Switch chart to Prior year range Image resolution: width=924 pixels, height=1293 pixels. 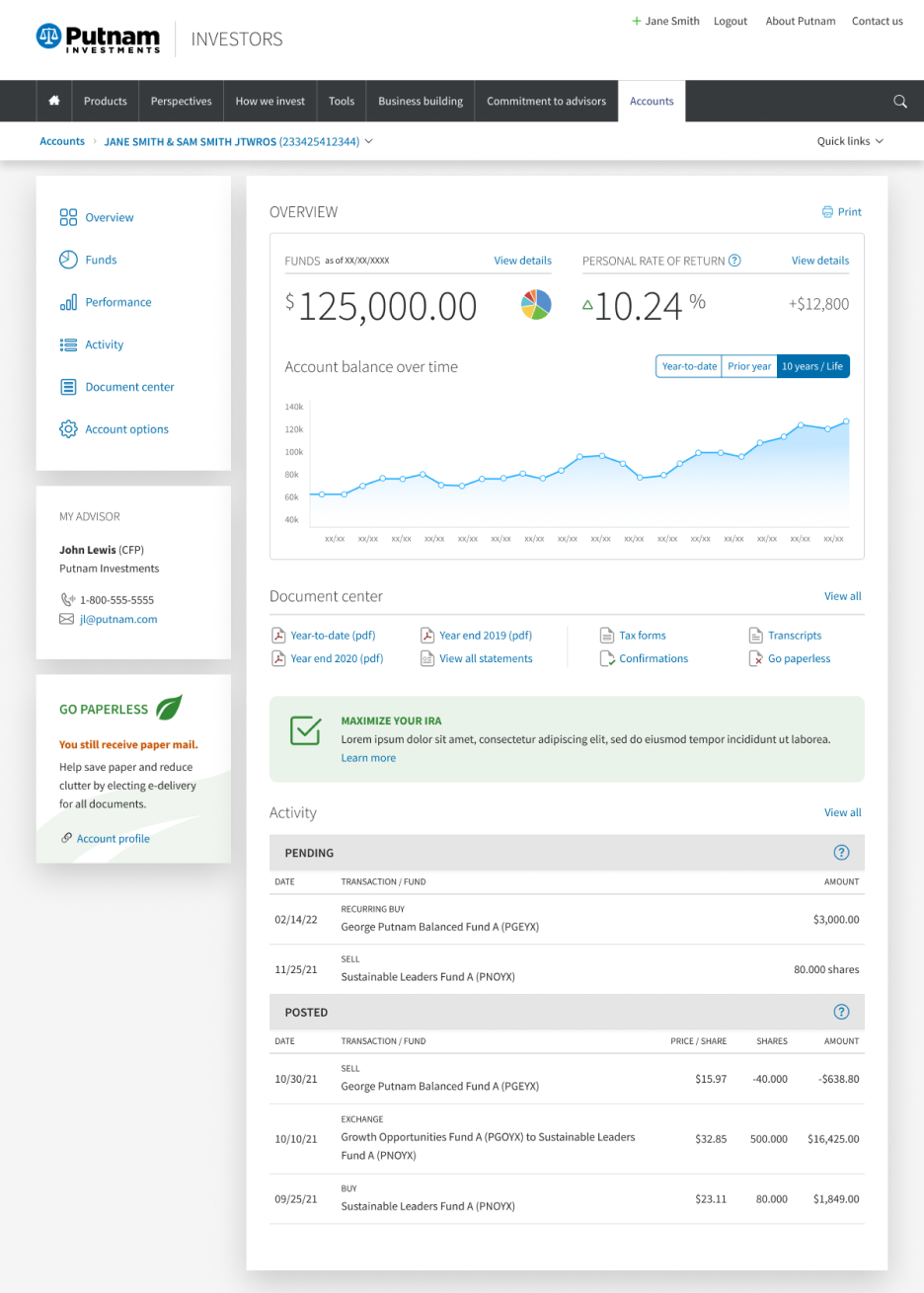click(x=749, y=365)
